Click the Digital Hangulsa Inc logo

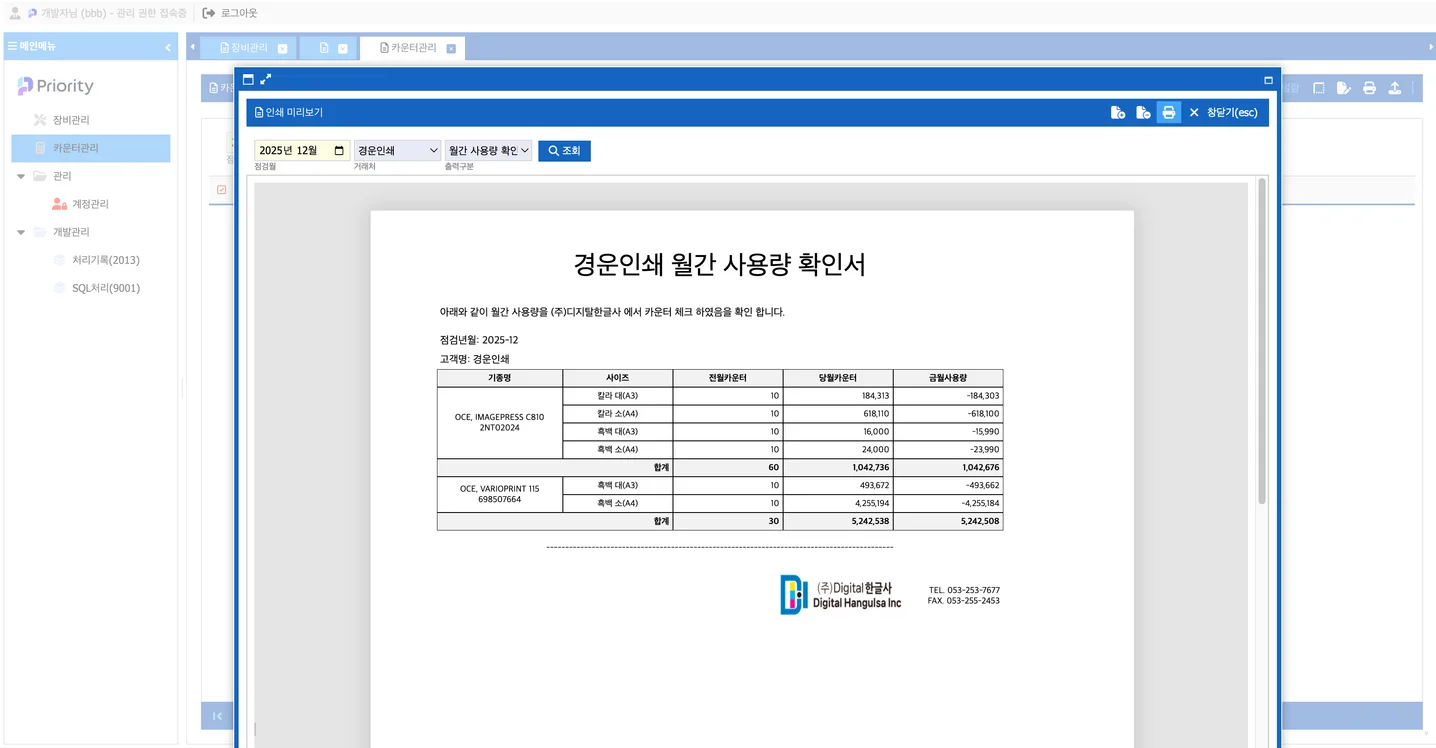[x=841, y=595]
